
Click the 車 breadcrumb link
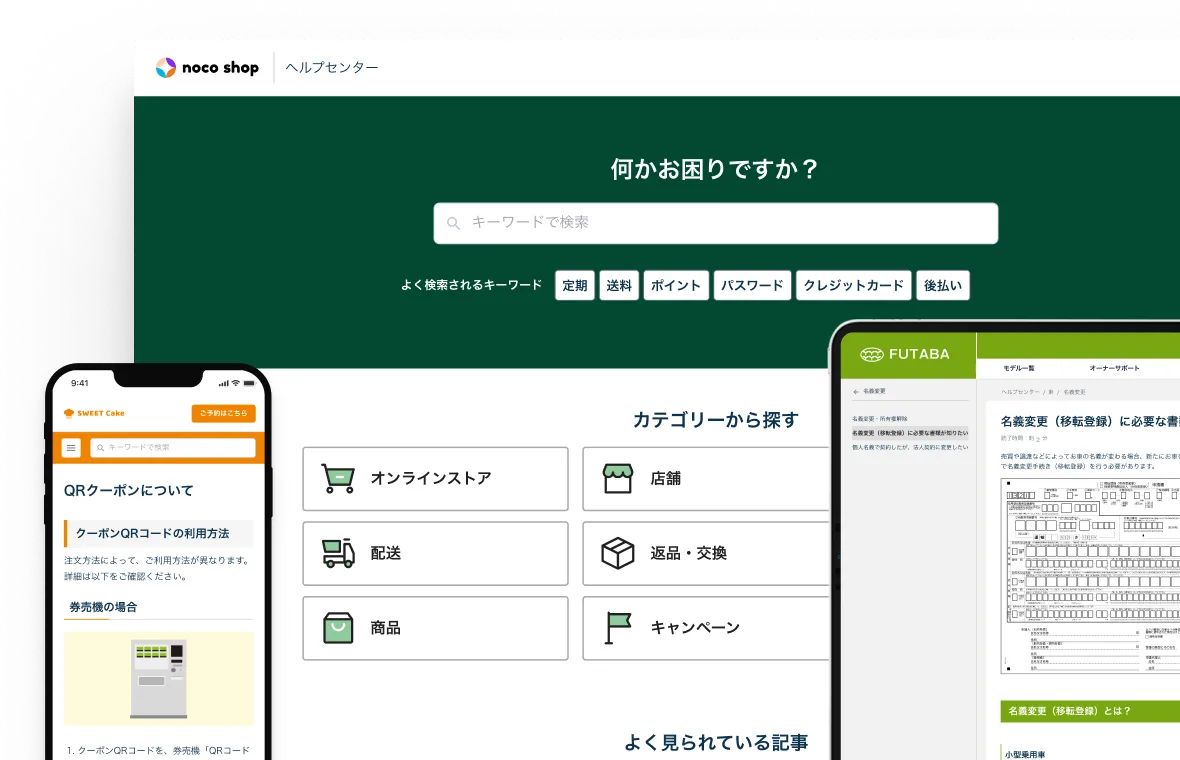tap(1052, 392)
